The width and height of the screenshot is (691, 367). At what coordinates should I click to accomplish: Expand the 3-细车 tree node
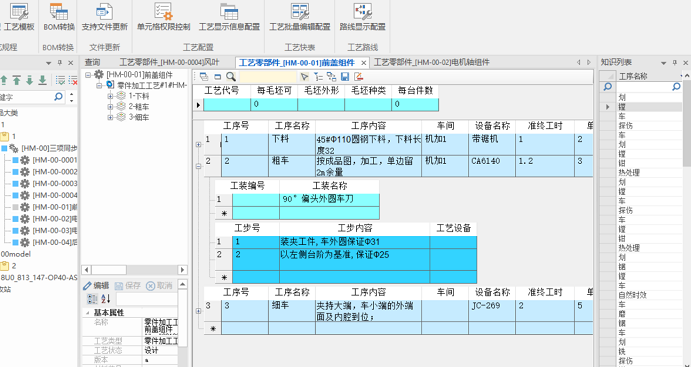[x=110, y=117]
